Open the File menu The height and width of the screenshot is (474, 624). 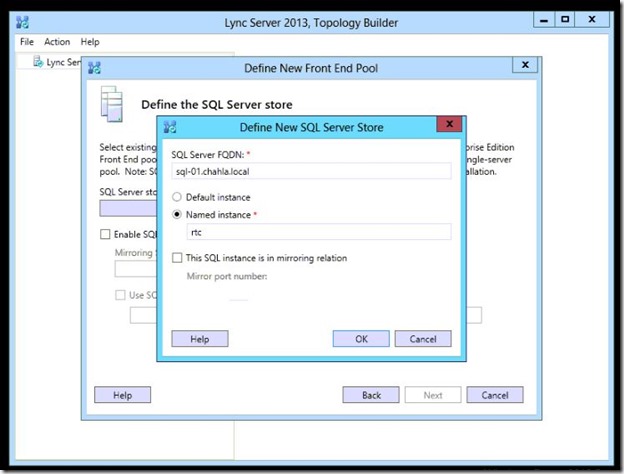27,42
